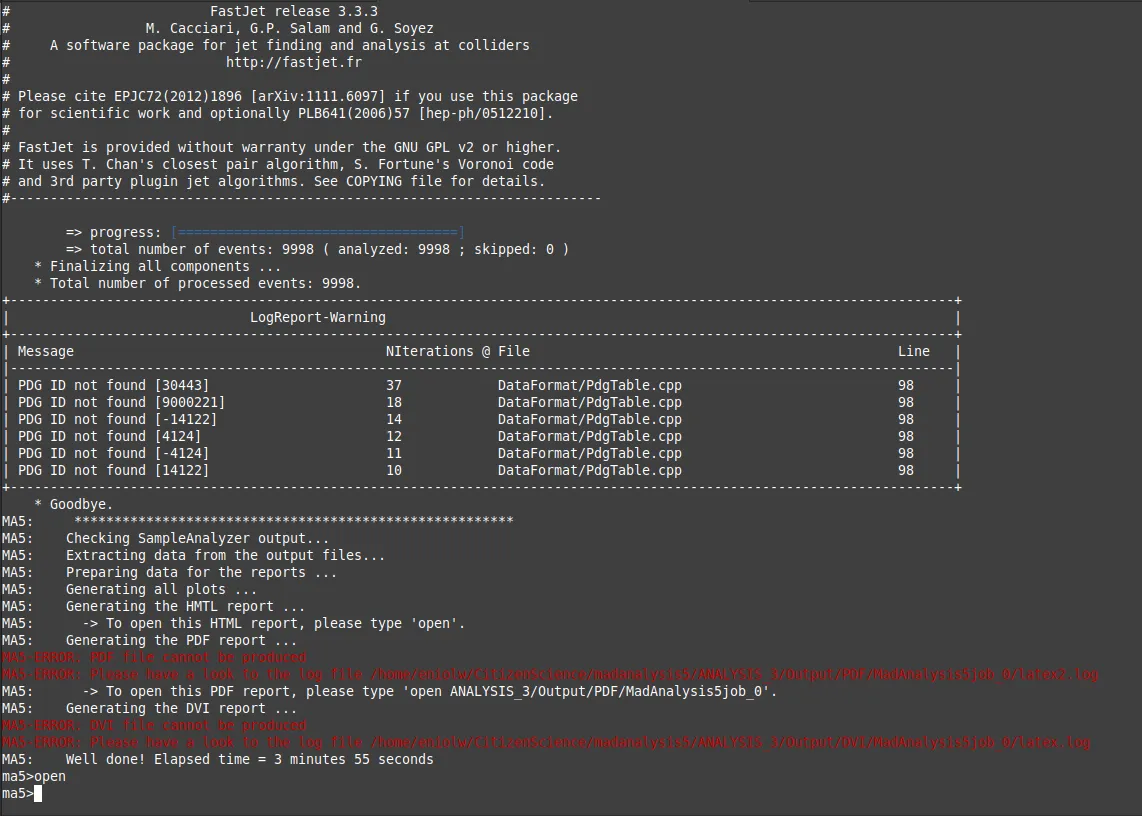Click the 'ma5>open' command line
Screen dimensions: 1142x816
coord(34,777)
